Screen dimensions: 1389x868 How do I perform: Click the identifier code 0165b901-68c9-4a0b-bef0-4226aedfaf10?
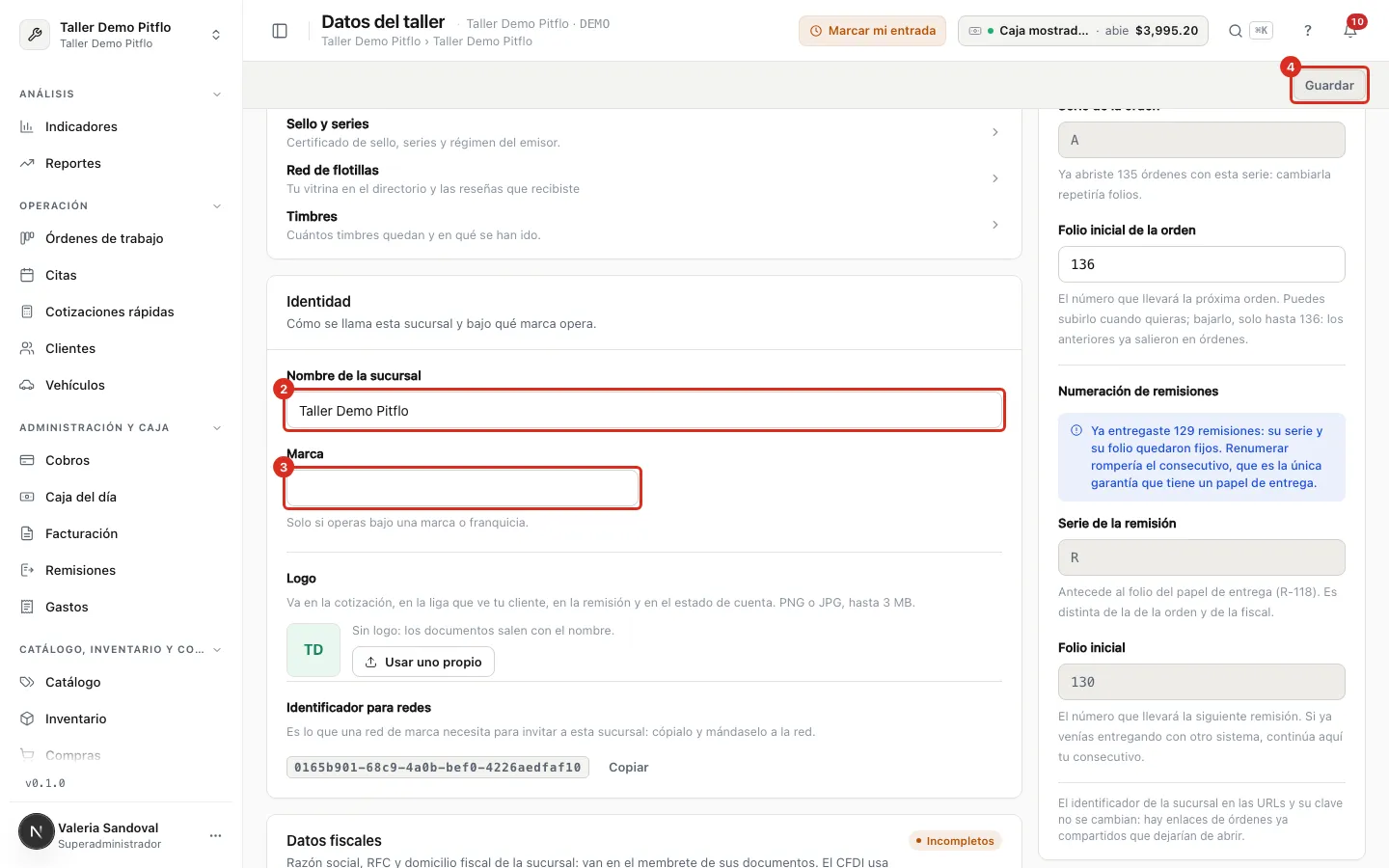438,768
